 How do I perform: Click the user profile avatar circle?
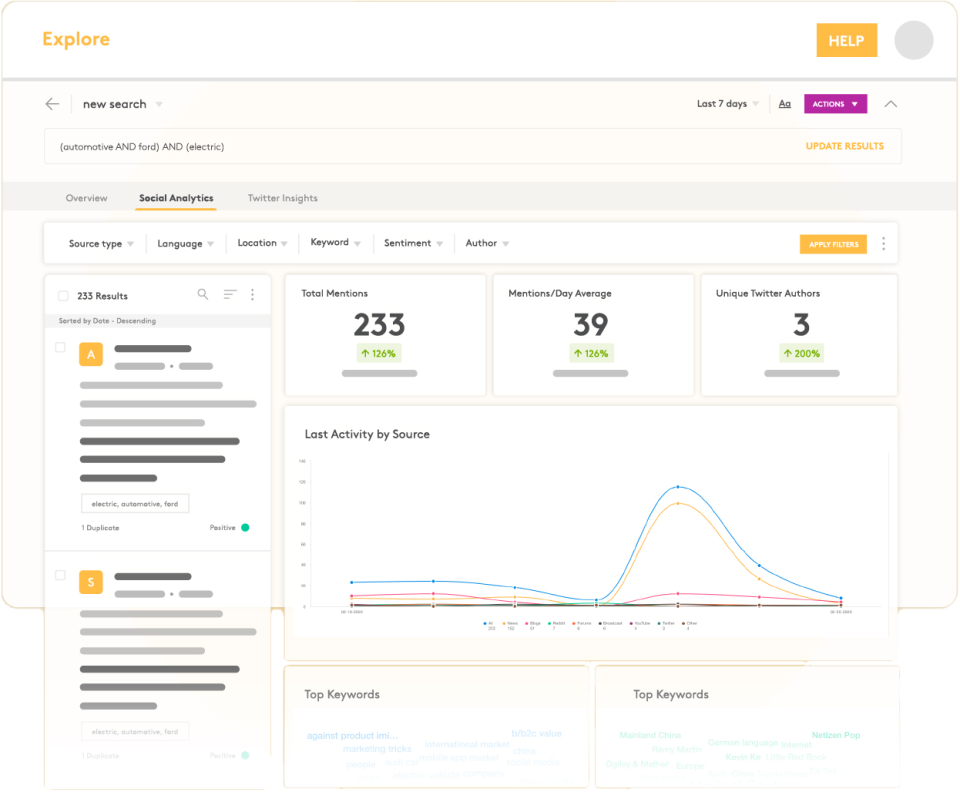[913, 41]
